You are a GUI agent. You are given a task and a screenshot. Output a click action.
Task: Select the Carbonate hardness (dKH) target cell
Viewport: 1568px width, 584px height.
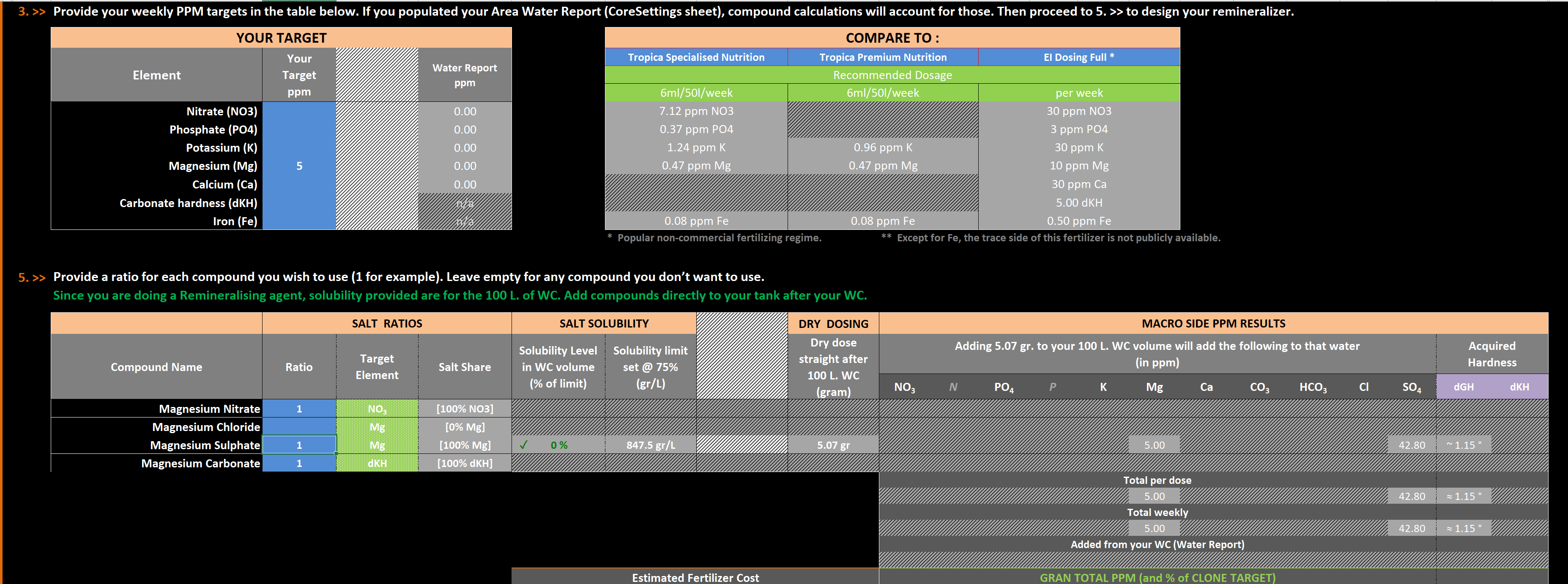coord(299,202)
